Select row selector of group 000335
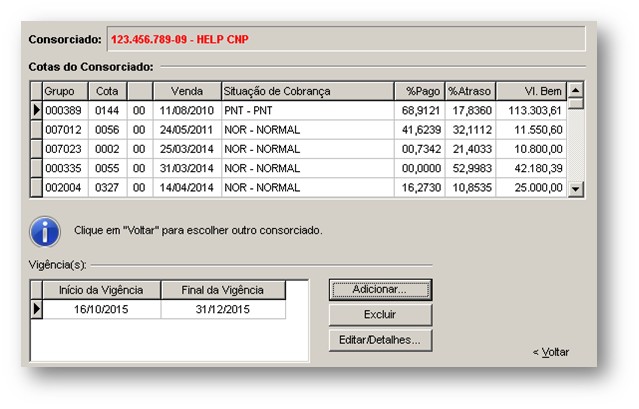 pyautogui.click(x=37, y=168)
